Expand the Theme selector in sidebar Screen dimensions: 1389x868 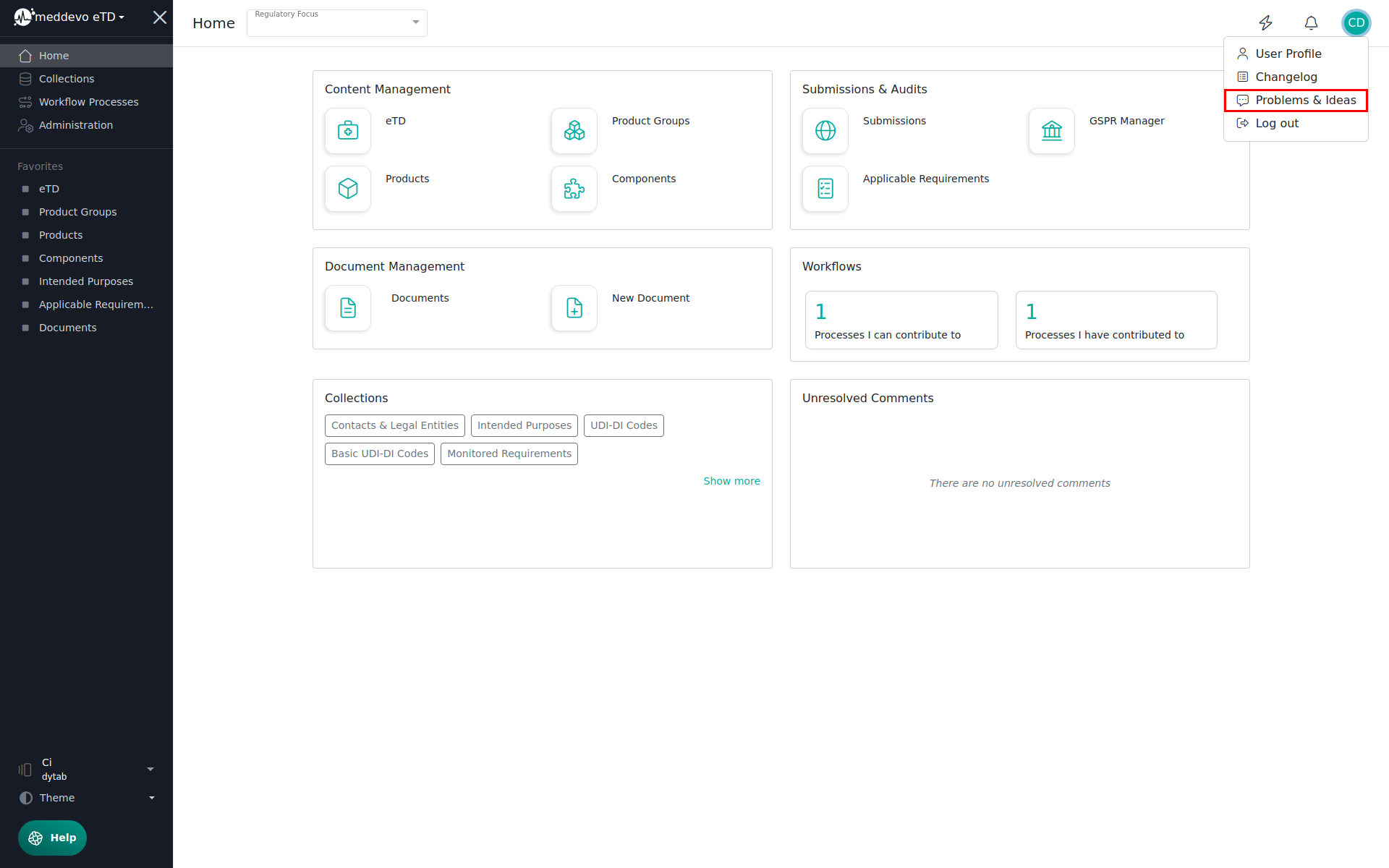(87, 798)
